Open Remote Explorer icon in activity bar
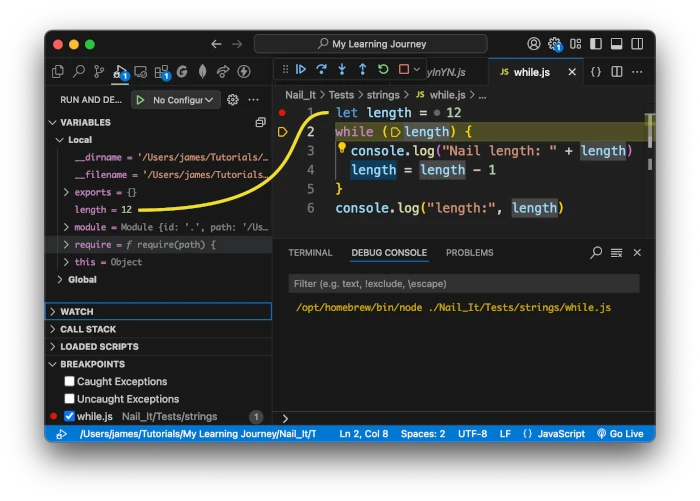 pyautogui.click(x=141, y=71)
